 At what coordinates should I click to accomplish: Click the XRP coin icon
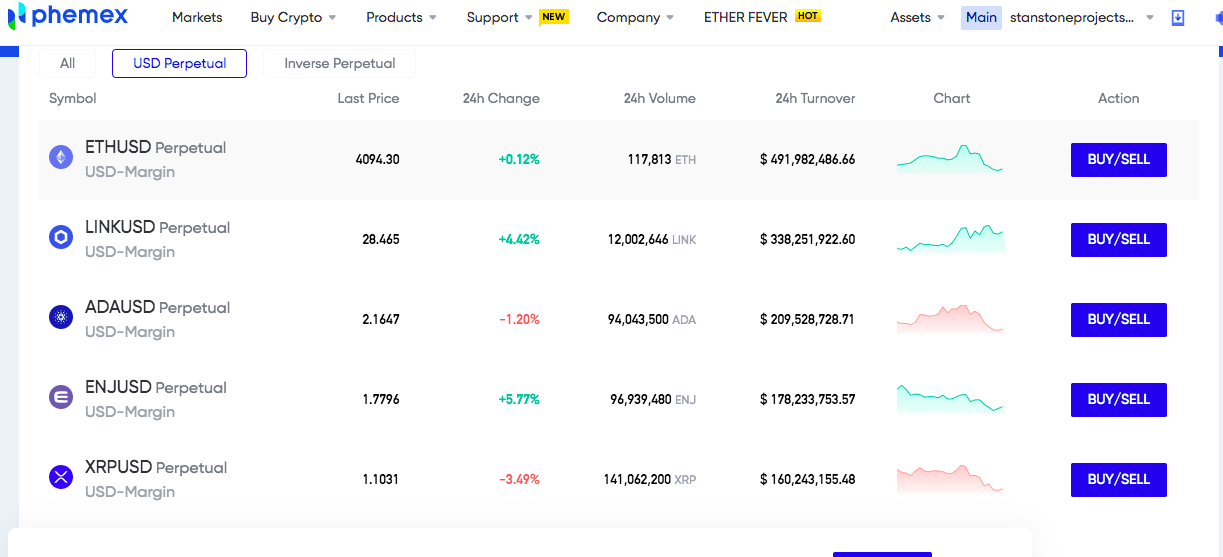(x=61, y=477)
